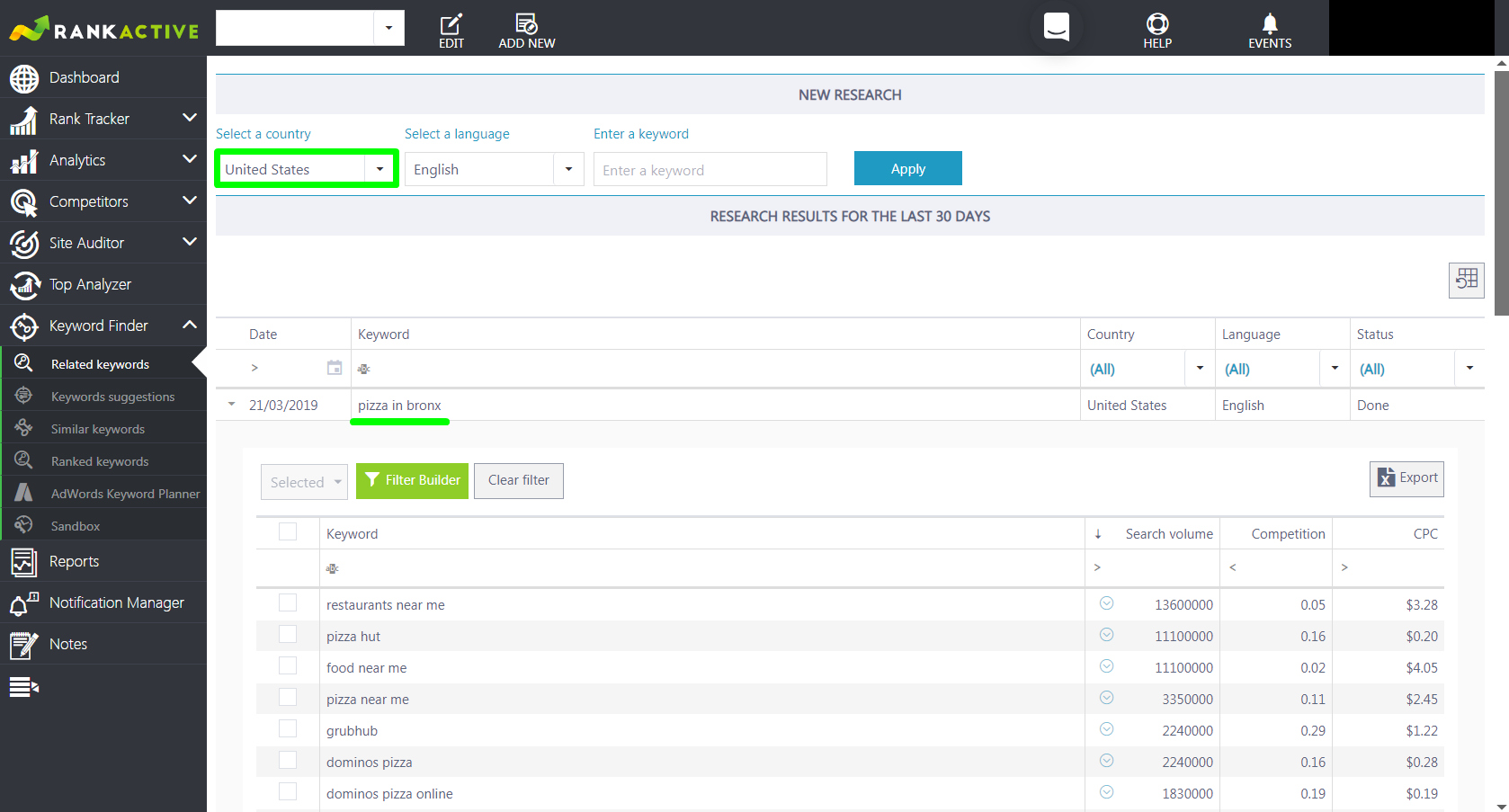Viewport: 1509px width, 812px height.
Task: Open the chat message bubble icon
Action: tap(1057, 27)
